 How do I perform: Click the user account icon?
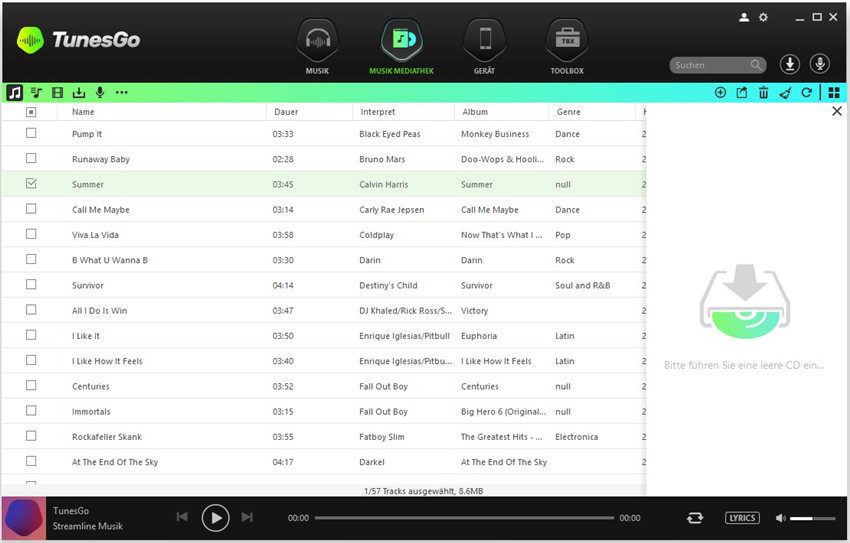(x=744, y=17)
